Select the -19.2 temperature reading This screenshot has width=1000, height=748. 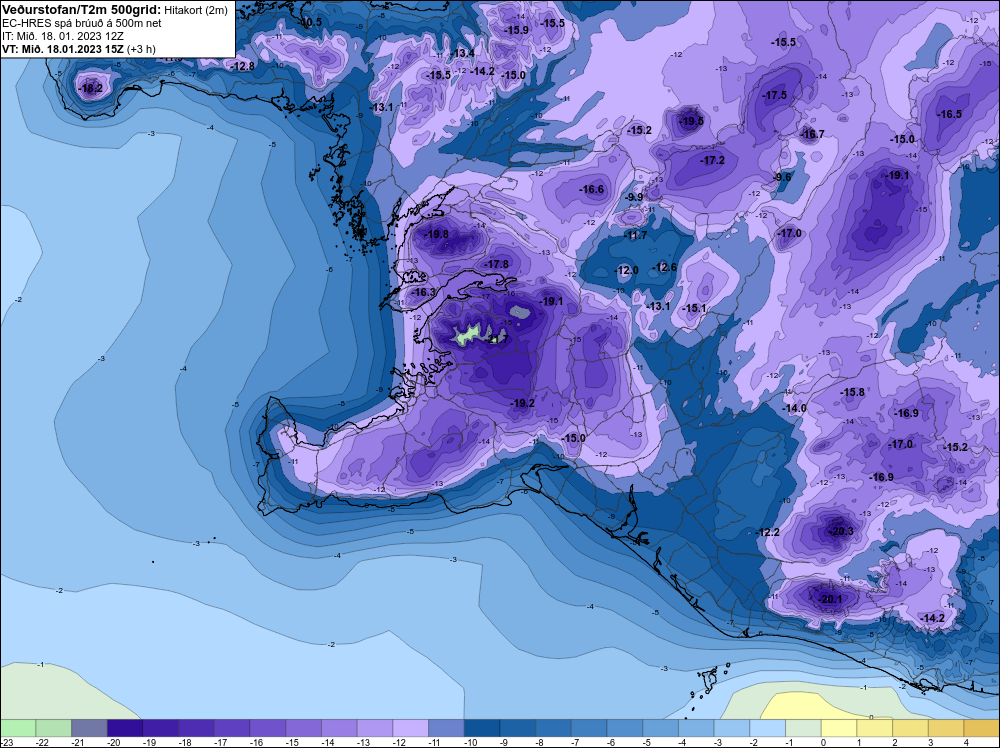point(522,403)
